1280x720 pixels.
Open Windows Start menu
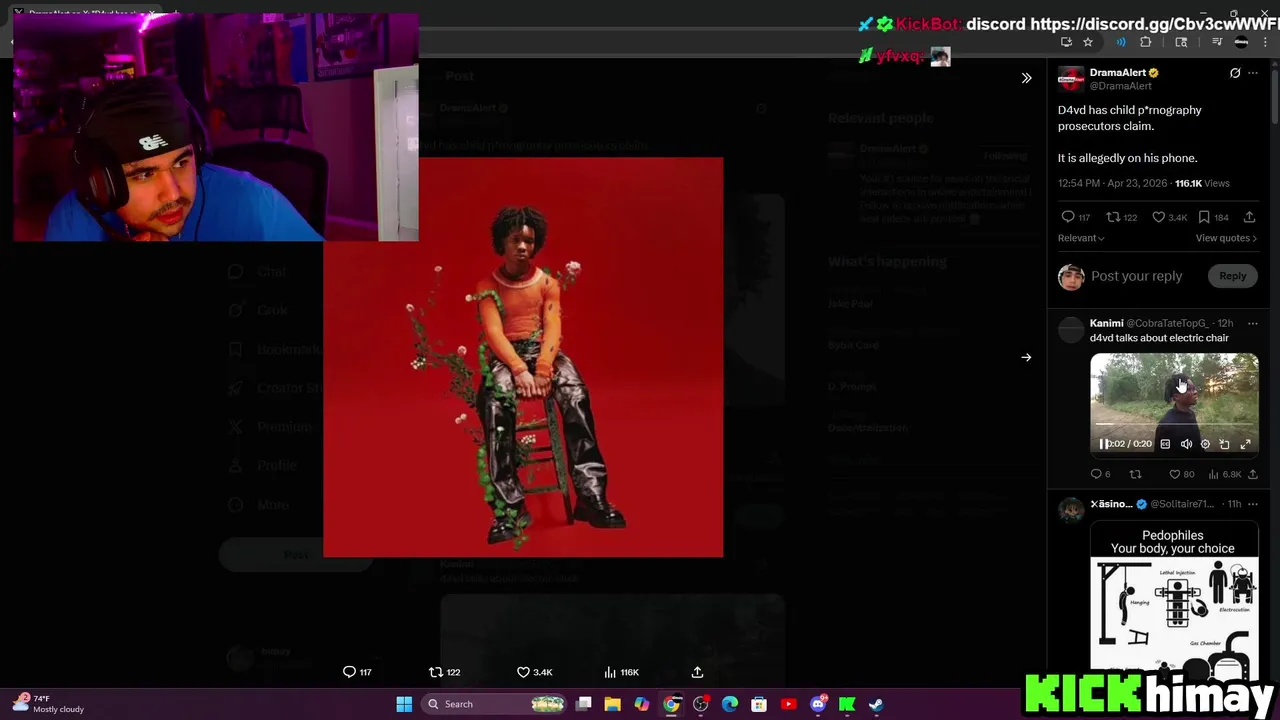[404, 704]
